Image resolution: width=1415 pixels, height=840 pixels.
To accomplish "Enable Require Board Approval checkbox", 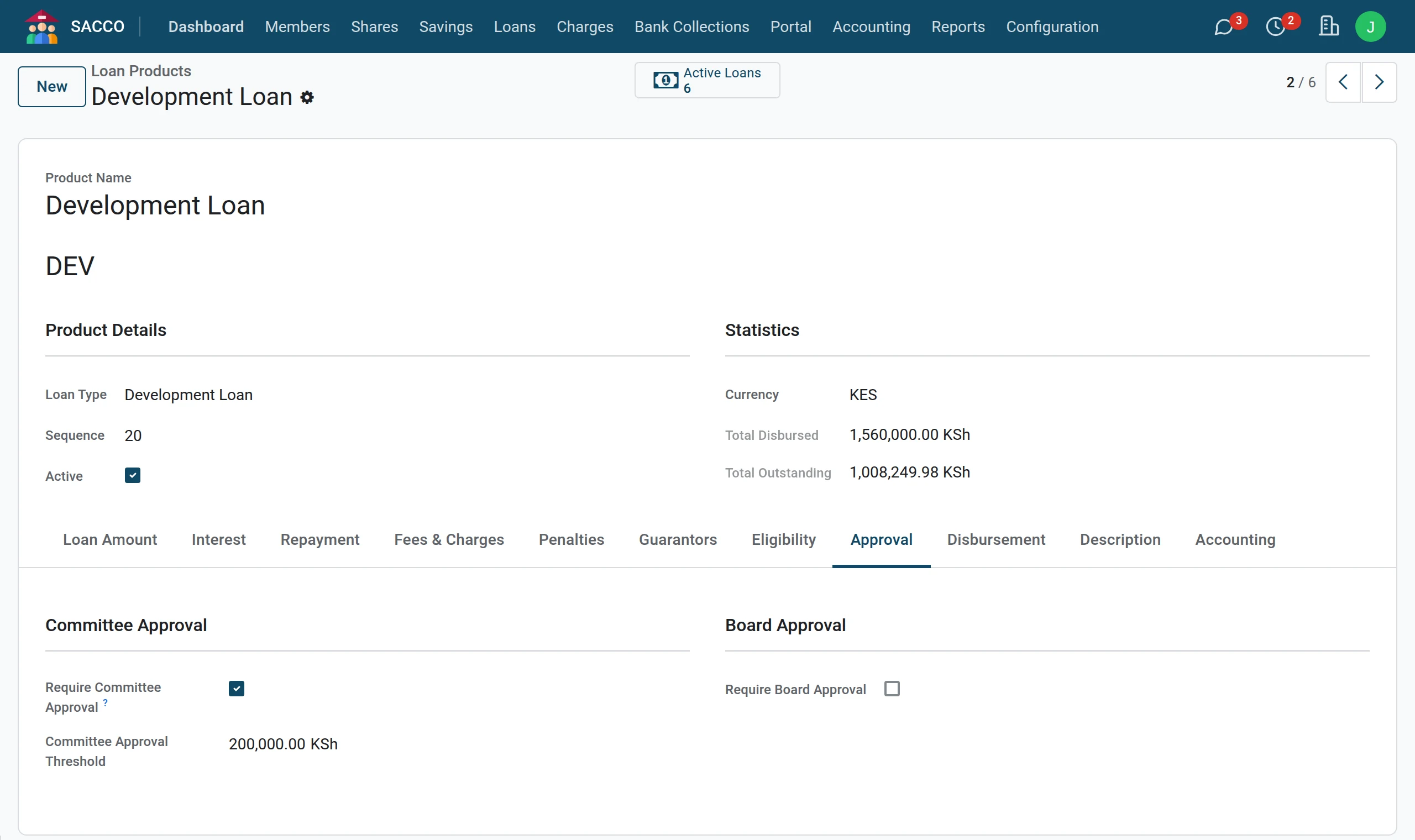I will [892, 688].
